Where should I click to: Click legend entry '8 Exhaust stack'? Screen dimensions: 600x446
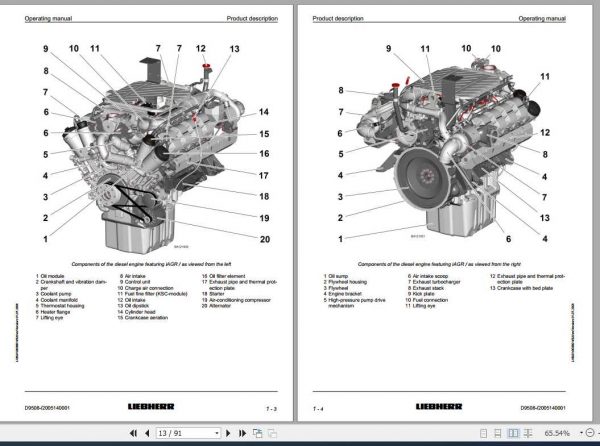(x=426, y=288)
